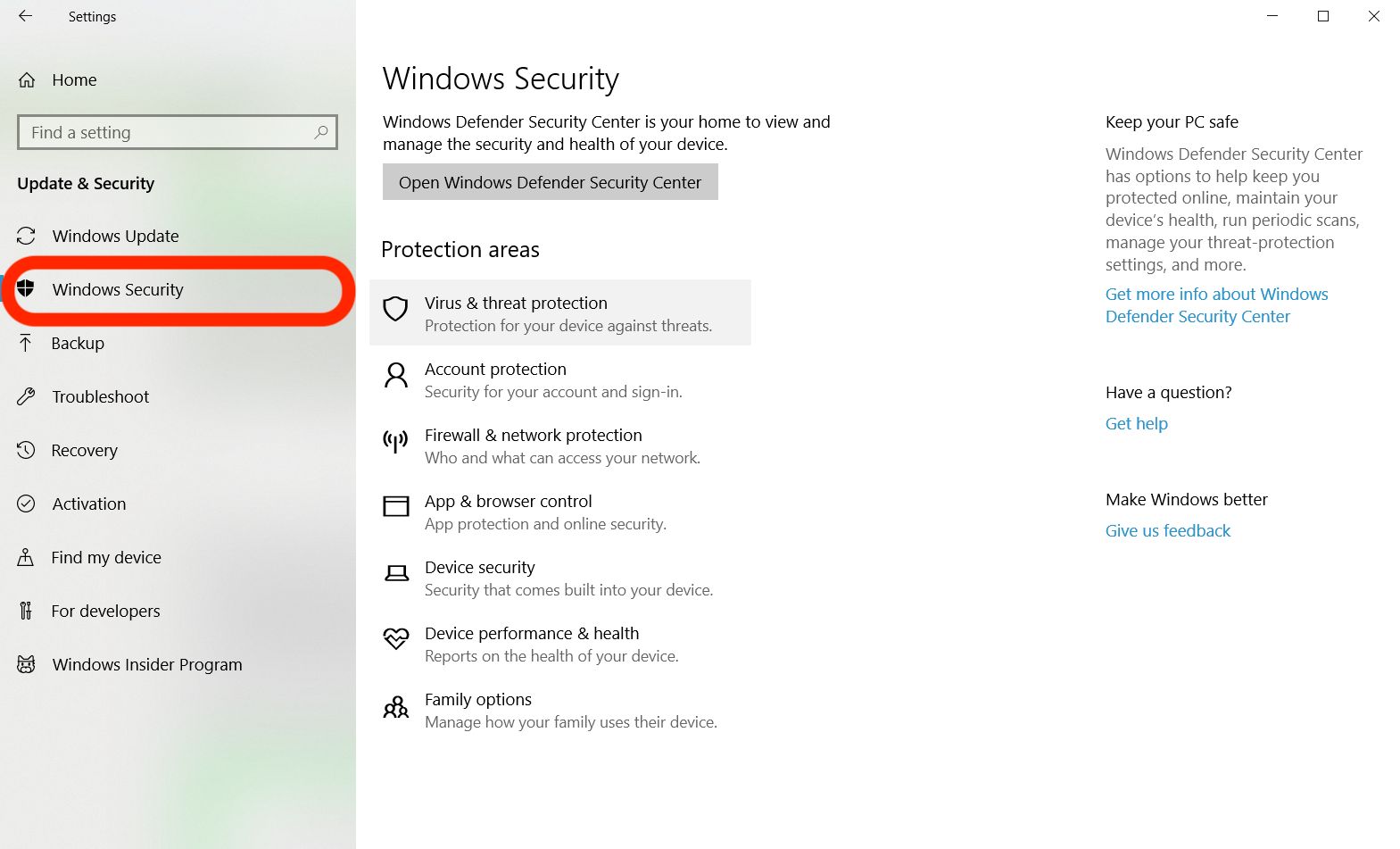1400x849 pixels.
Task: Focus the Find a setting search box
Action: coord(170,132)
